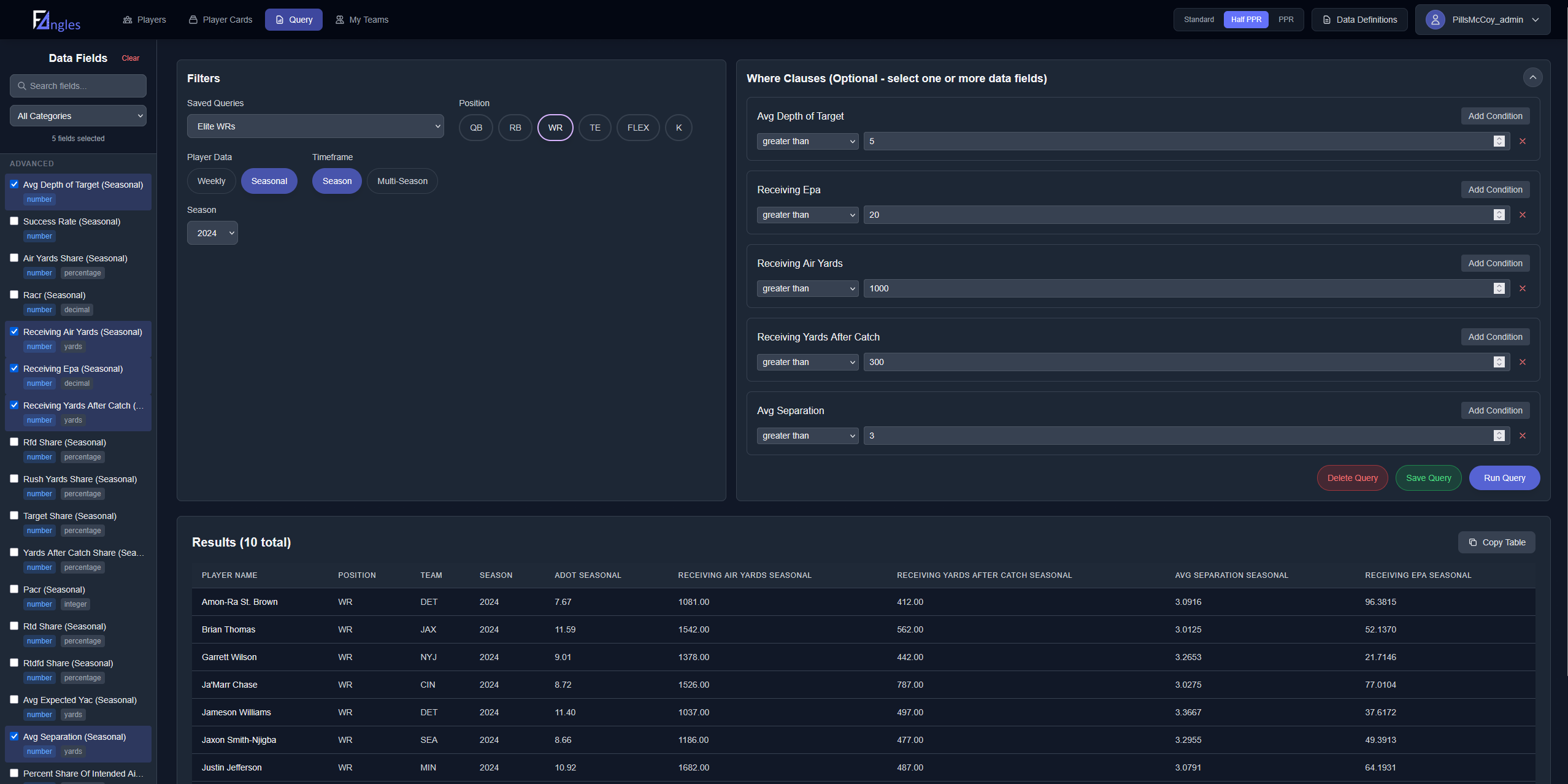Image resolution: width=1568 pixels, height=784 pixels.
Task: Add Condition to Avg Depth of Target
Action: 1495,116
